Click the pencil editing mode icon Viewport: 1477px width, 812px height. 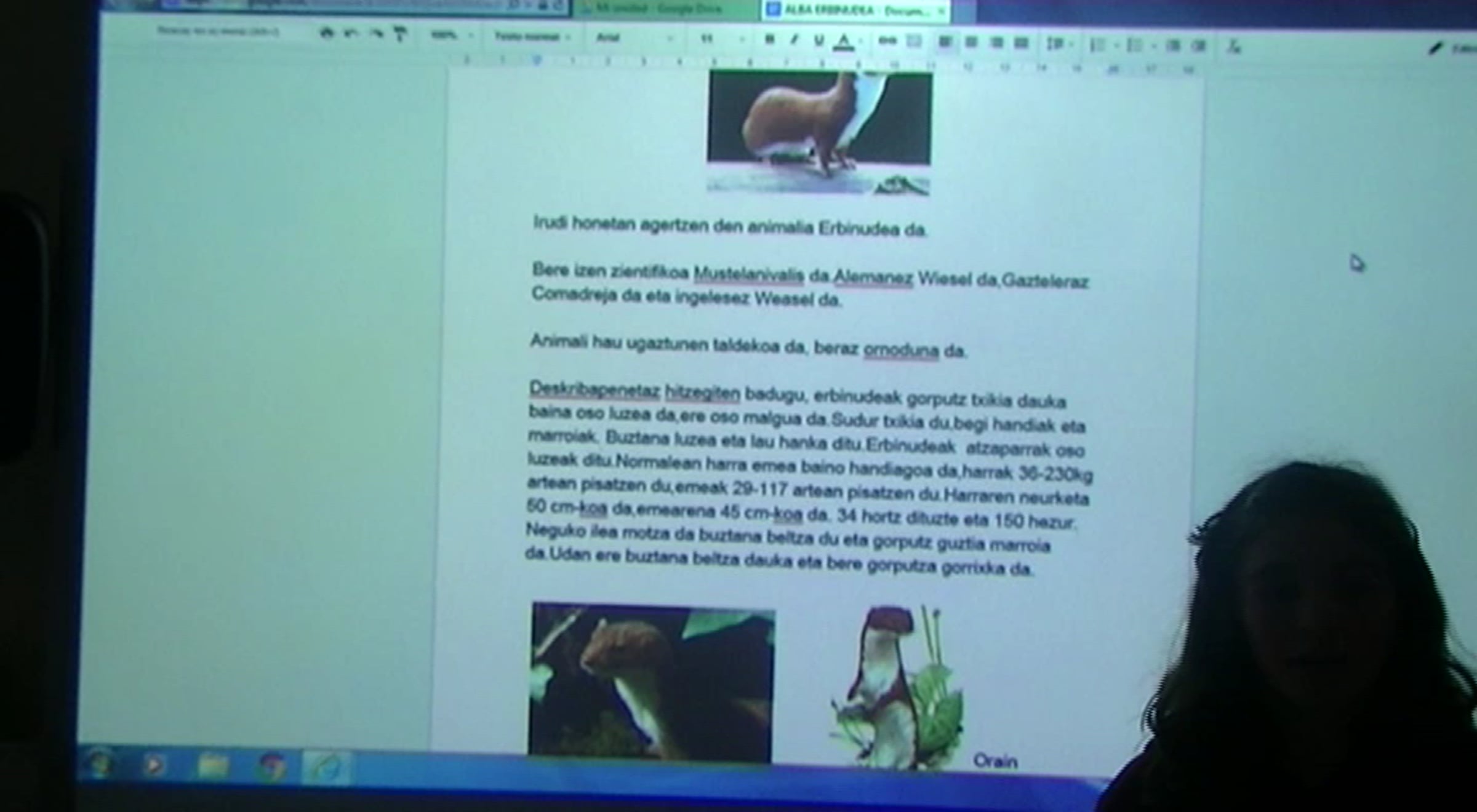pos(1435,48)
